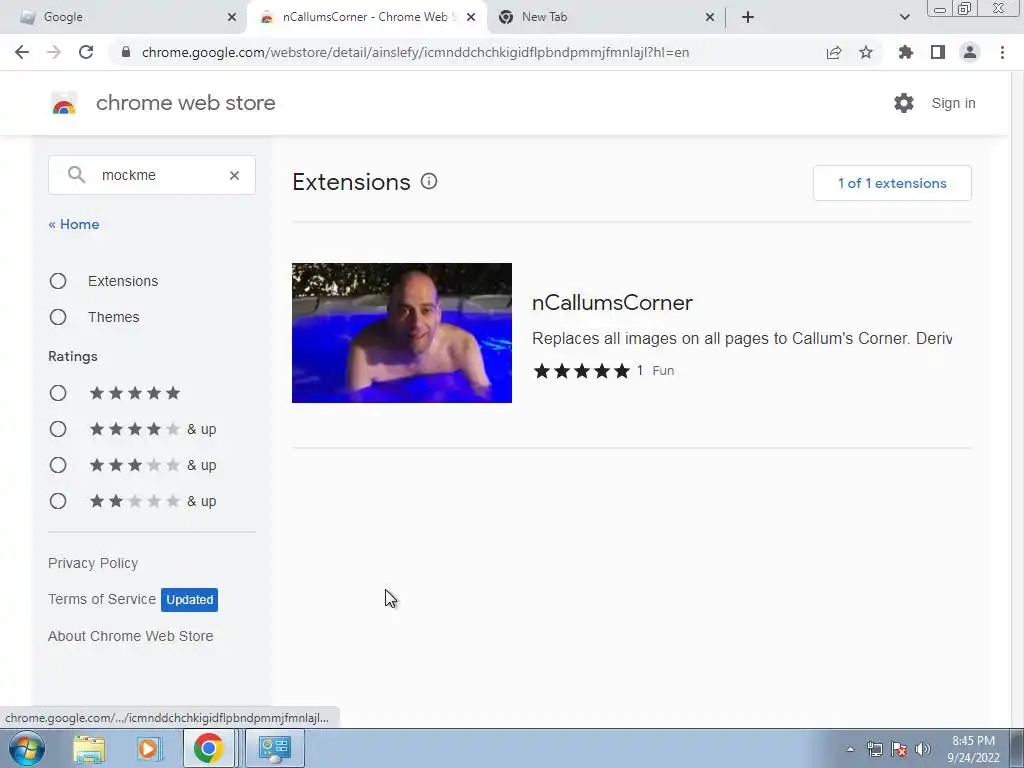Open Windows Explorer from the taskbar

89,748
